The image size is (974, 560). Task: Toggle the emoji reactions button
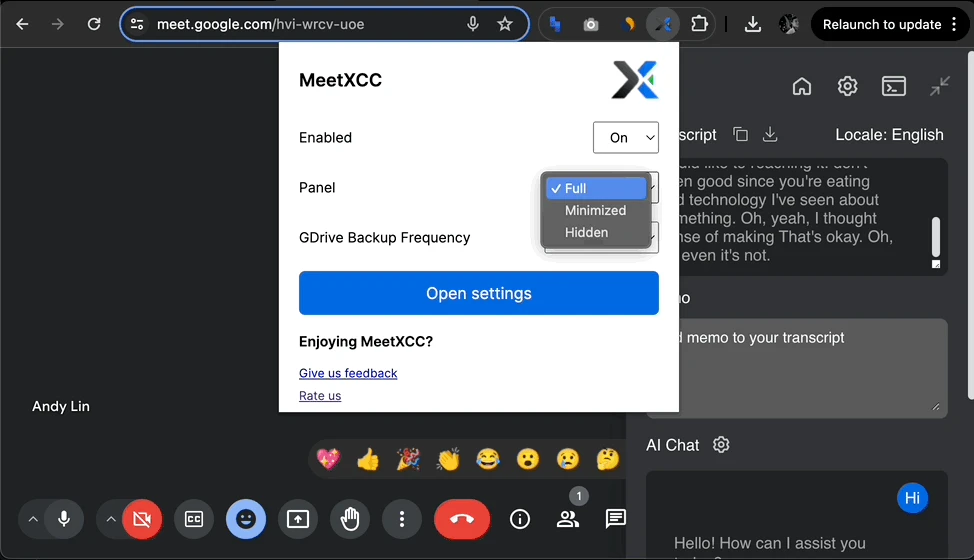[x=246, y=519]
